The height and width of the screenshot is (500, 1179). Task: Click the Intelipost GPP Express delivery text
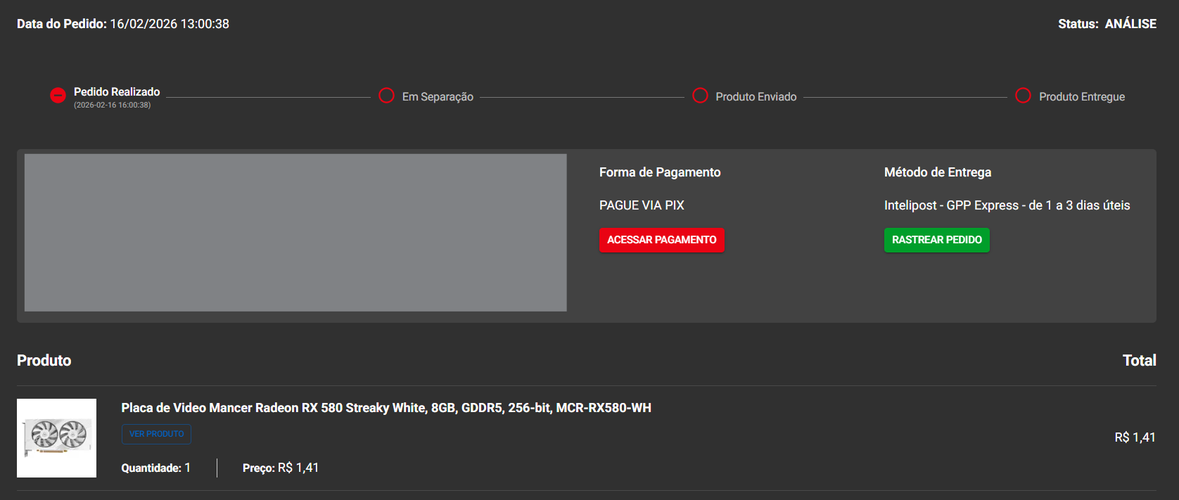coord(1007,205)
